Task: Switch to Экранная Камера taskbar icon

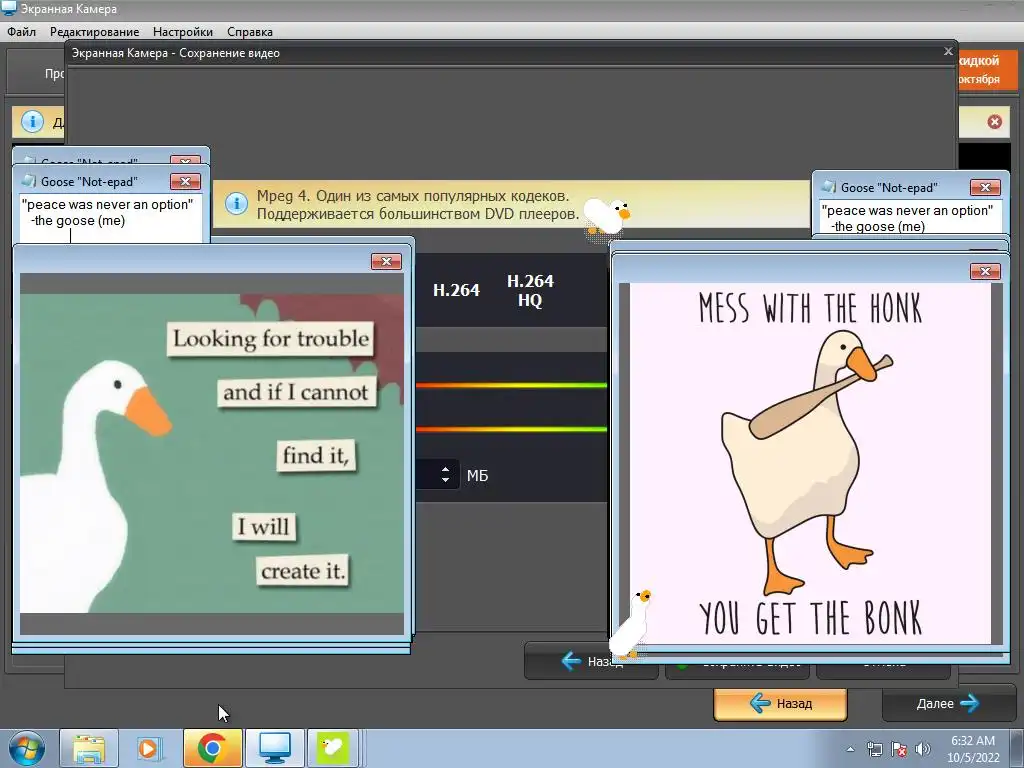Action: pyautogui.click(x=274, y=748)
